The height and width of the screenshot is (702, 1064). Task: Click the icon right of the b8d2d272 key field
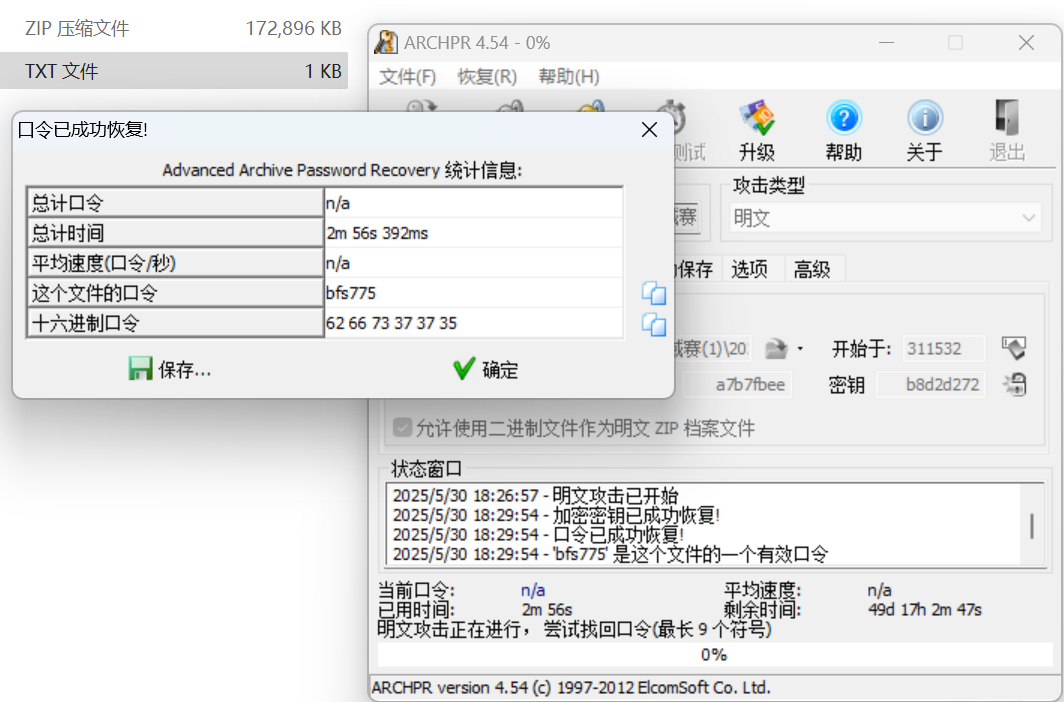click(x=1014, y=385)
